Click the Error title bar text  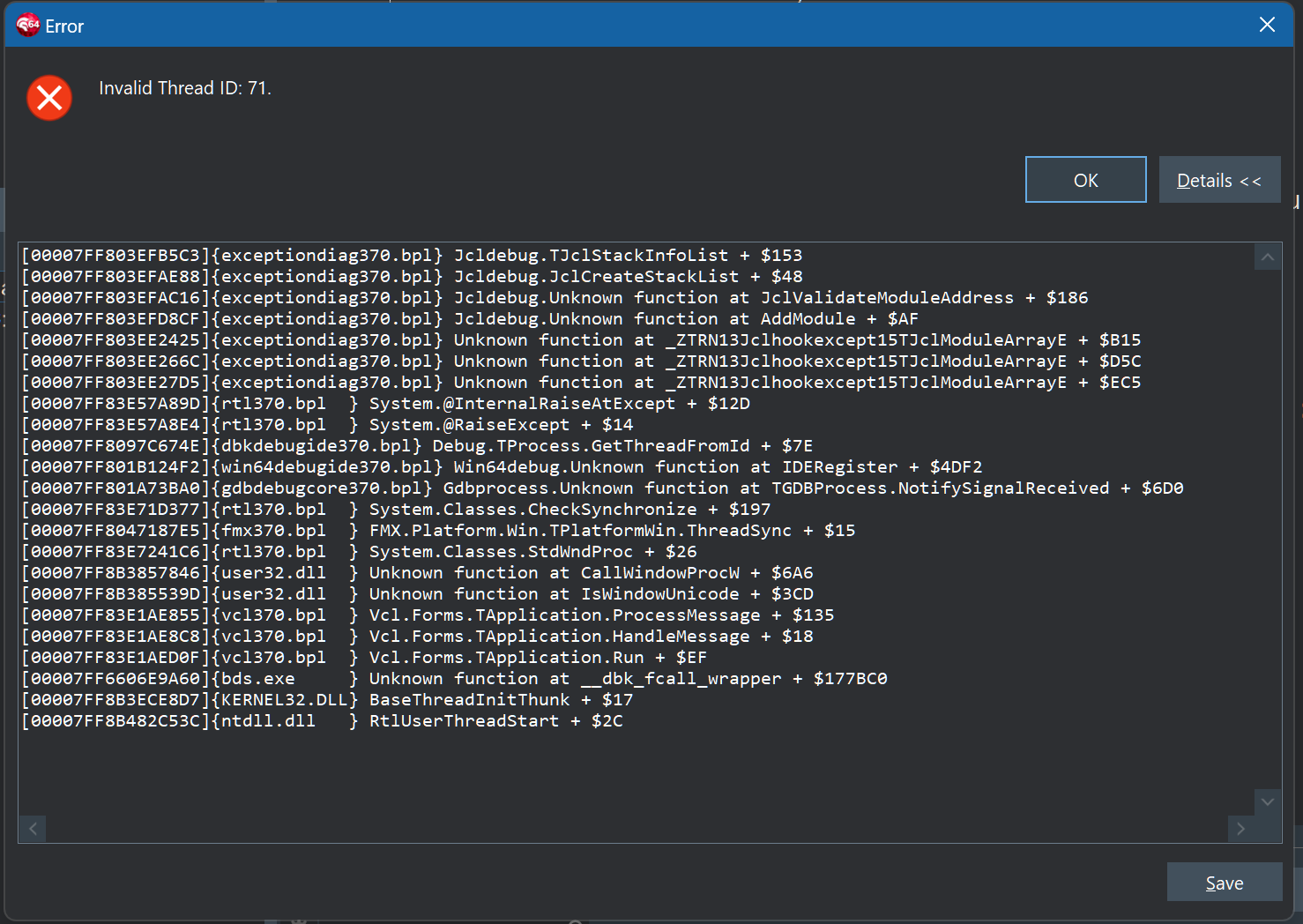[x=64, y=26]
